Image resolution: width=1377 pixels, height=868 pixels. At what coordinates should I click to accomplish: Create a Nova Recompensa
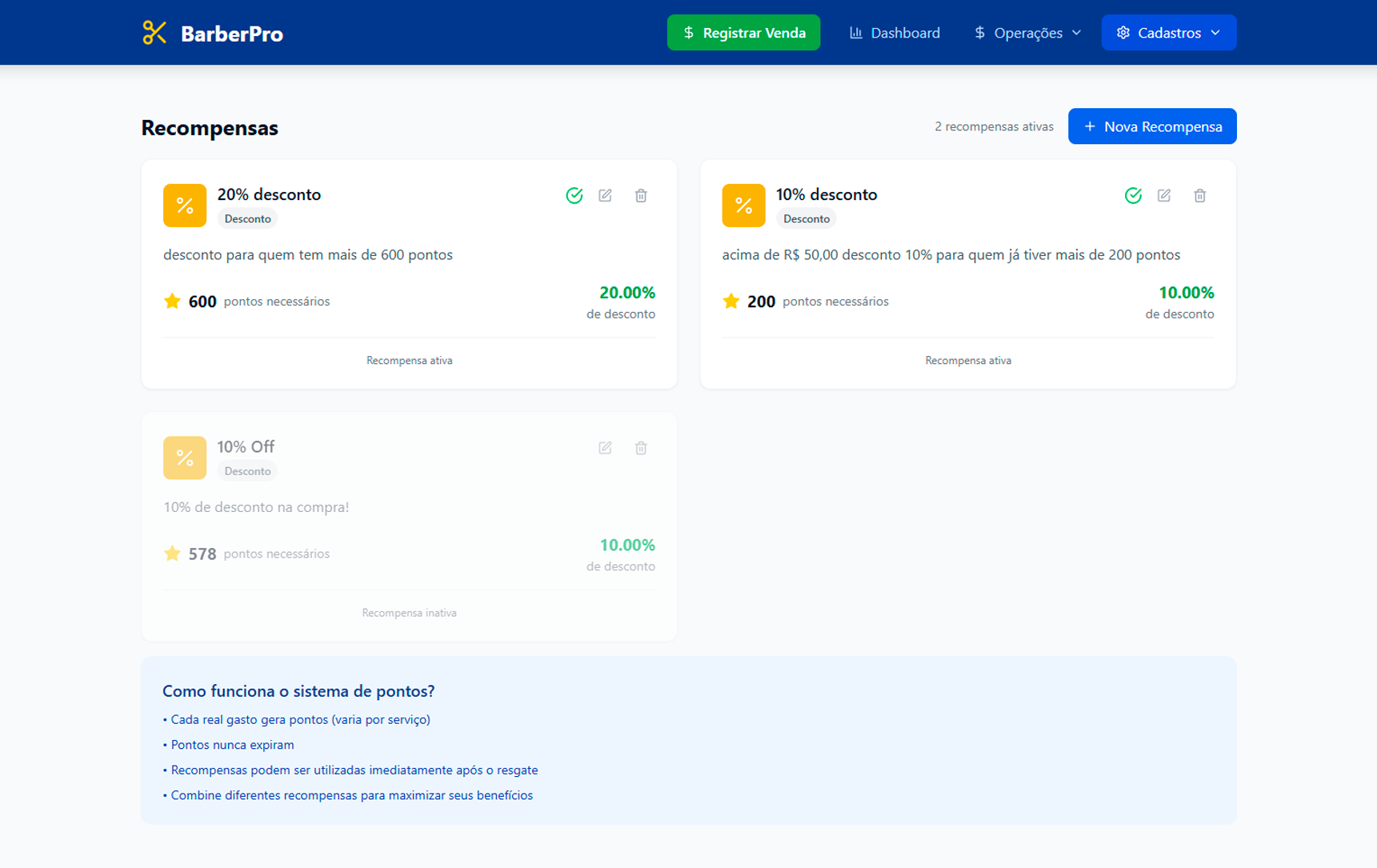[1151, 126]
